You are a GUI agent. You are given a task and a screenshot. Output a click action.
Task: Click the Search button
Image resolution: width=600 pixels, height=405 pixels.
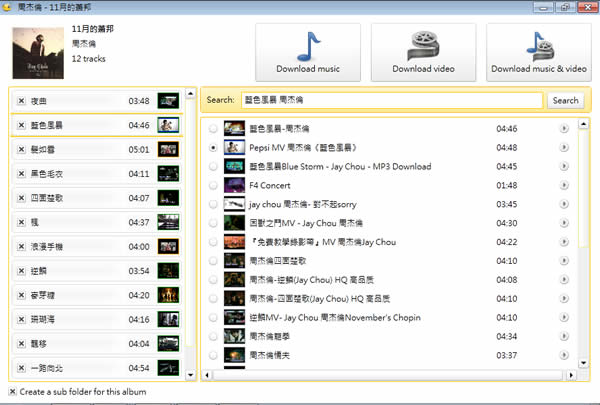(565, 100)
